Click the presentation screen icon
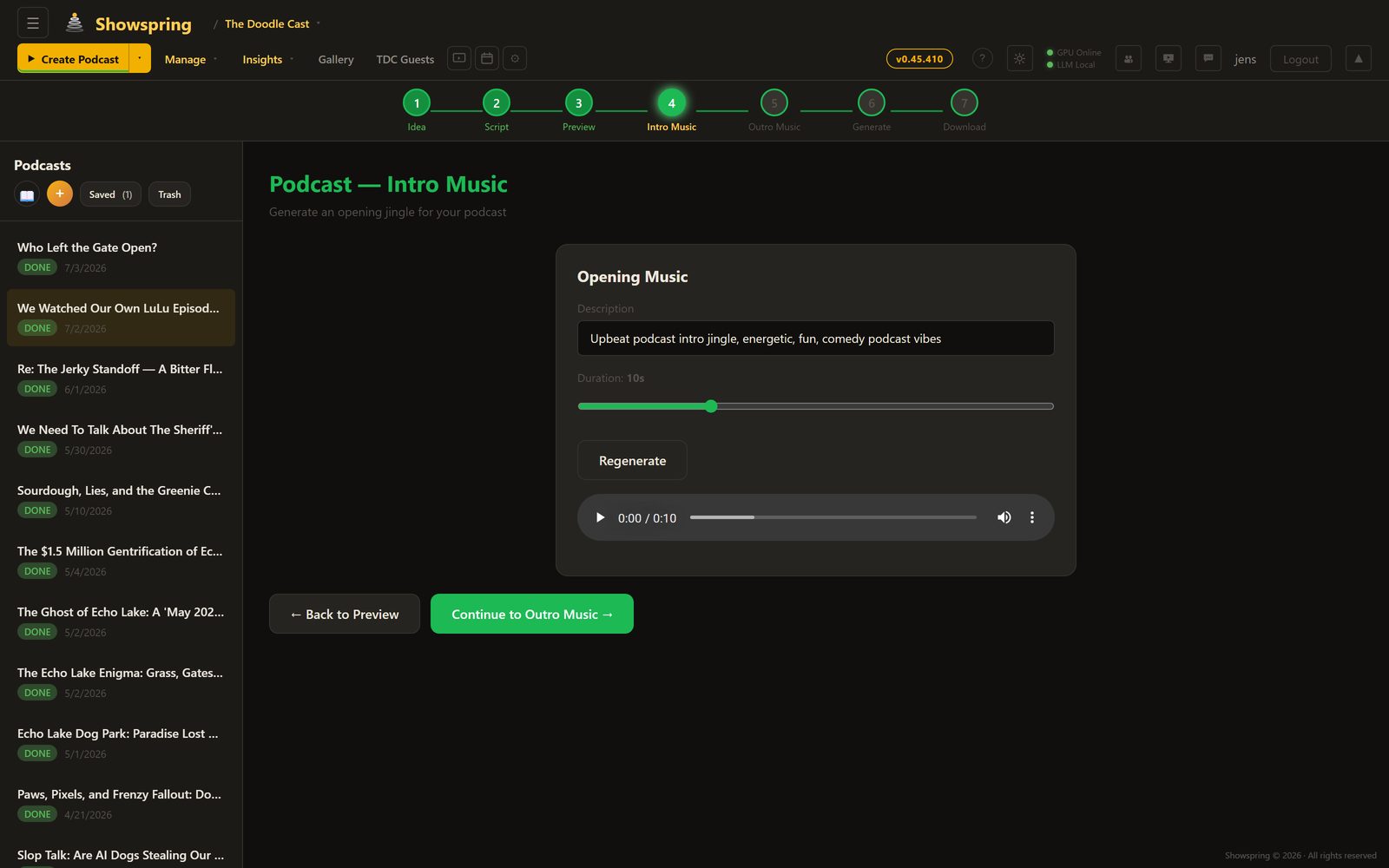The height and width of the screenshot is (868, 1389). [x=1168, y=58]
